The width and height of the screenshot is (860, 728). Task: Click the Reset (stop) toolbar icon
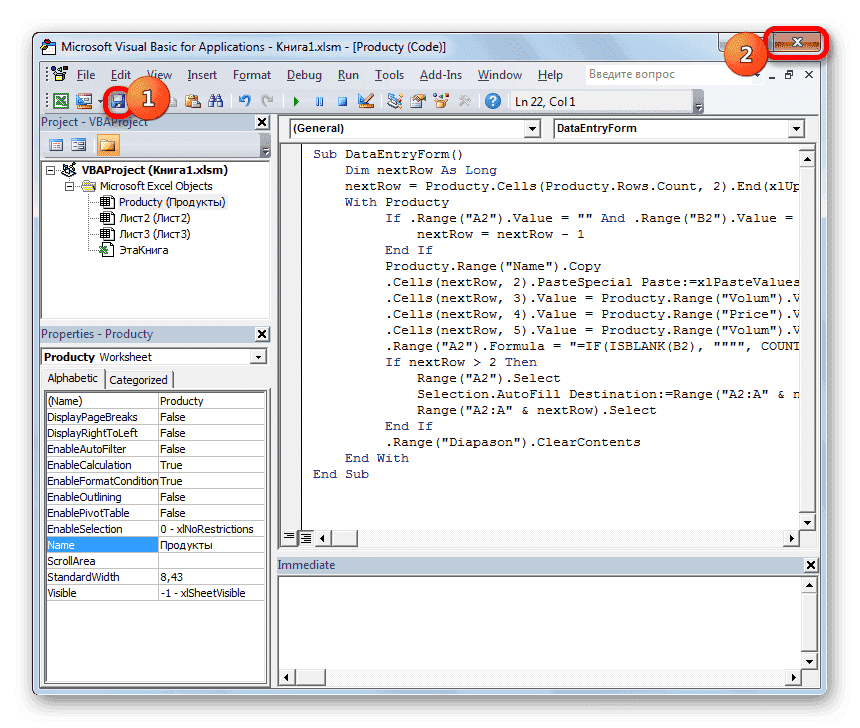click(342, 101)
